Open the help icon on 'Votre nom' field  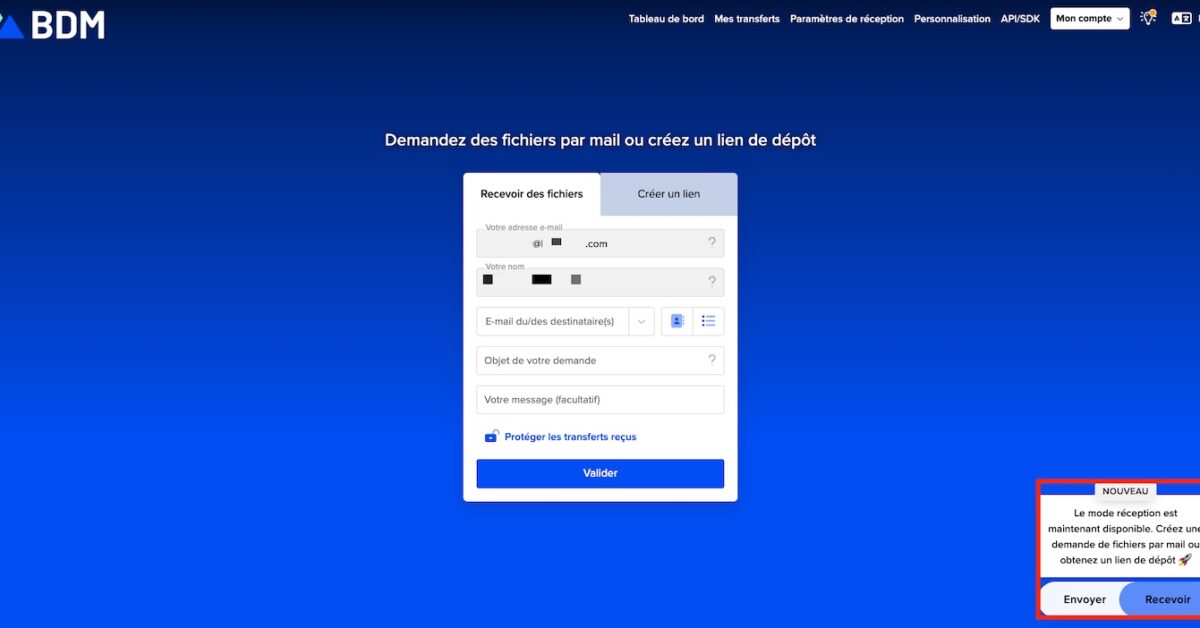coord(711,281)
